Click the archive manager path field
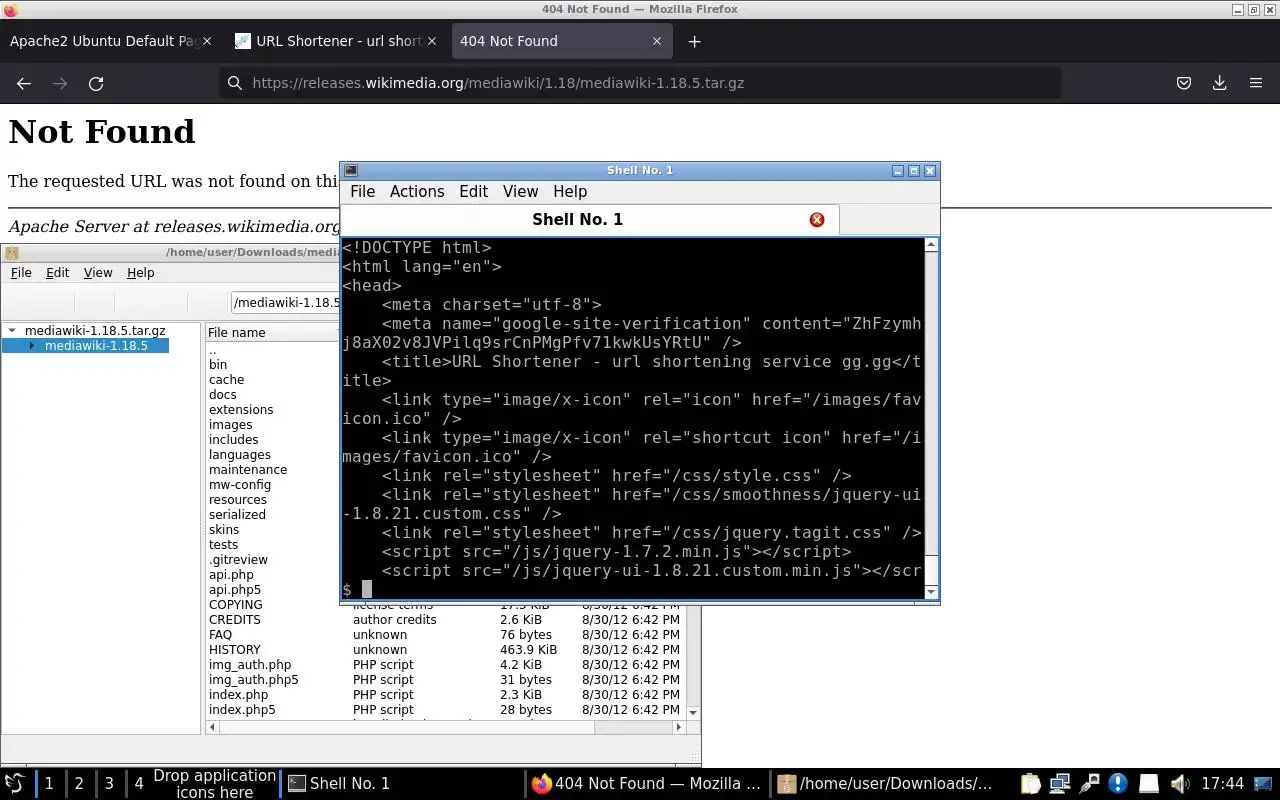This screenshot has height=800, width=1280. coord(286,302)
